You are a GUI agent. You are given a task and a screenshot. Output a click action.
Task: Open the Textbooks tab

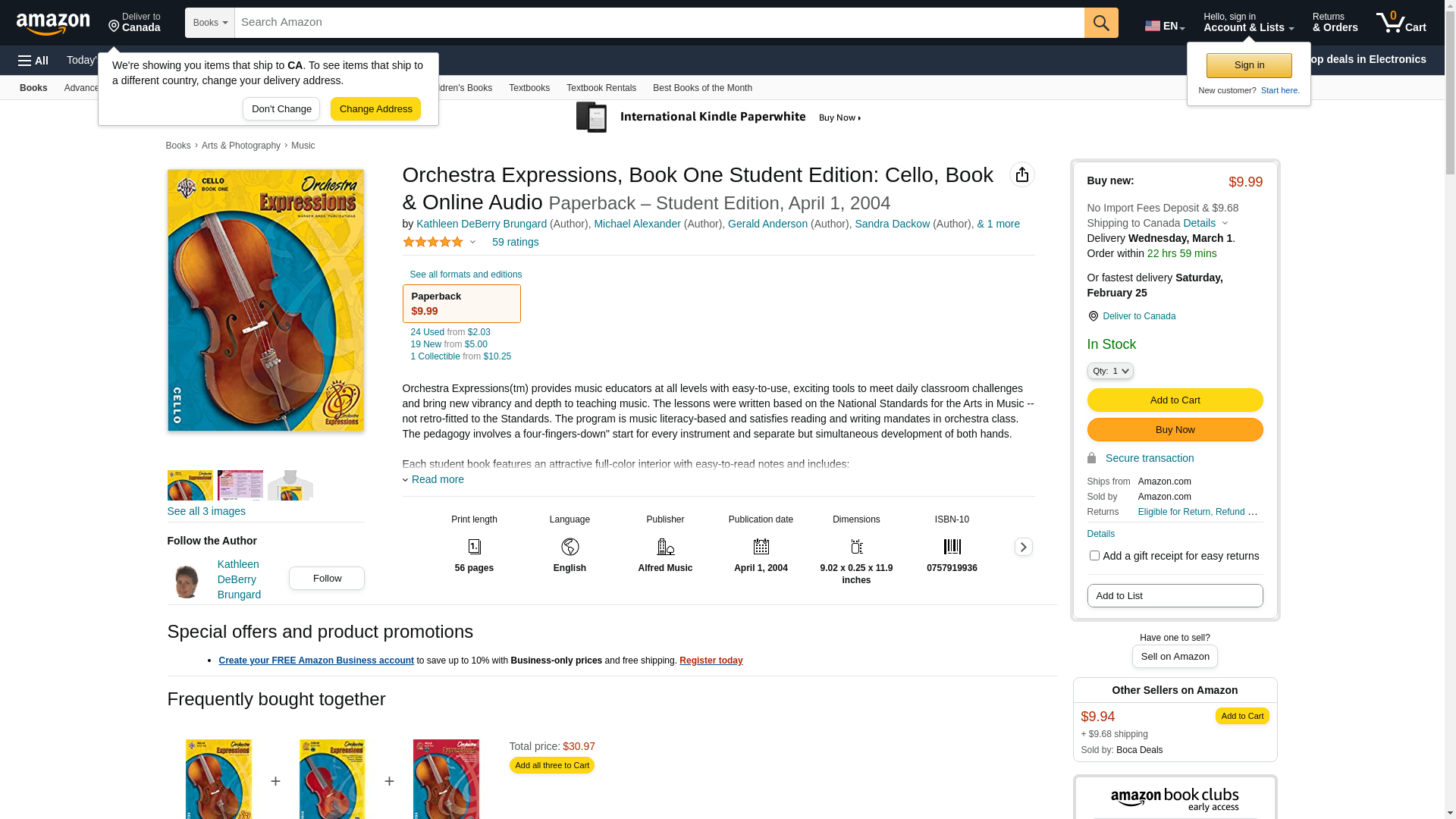(529, 88)
